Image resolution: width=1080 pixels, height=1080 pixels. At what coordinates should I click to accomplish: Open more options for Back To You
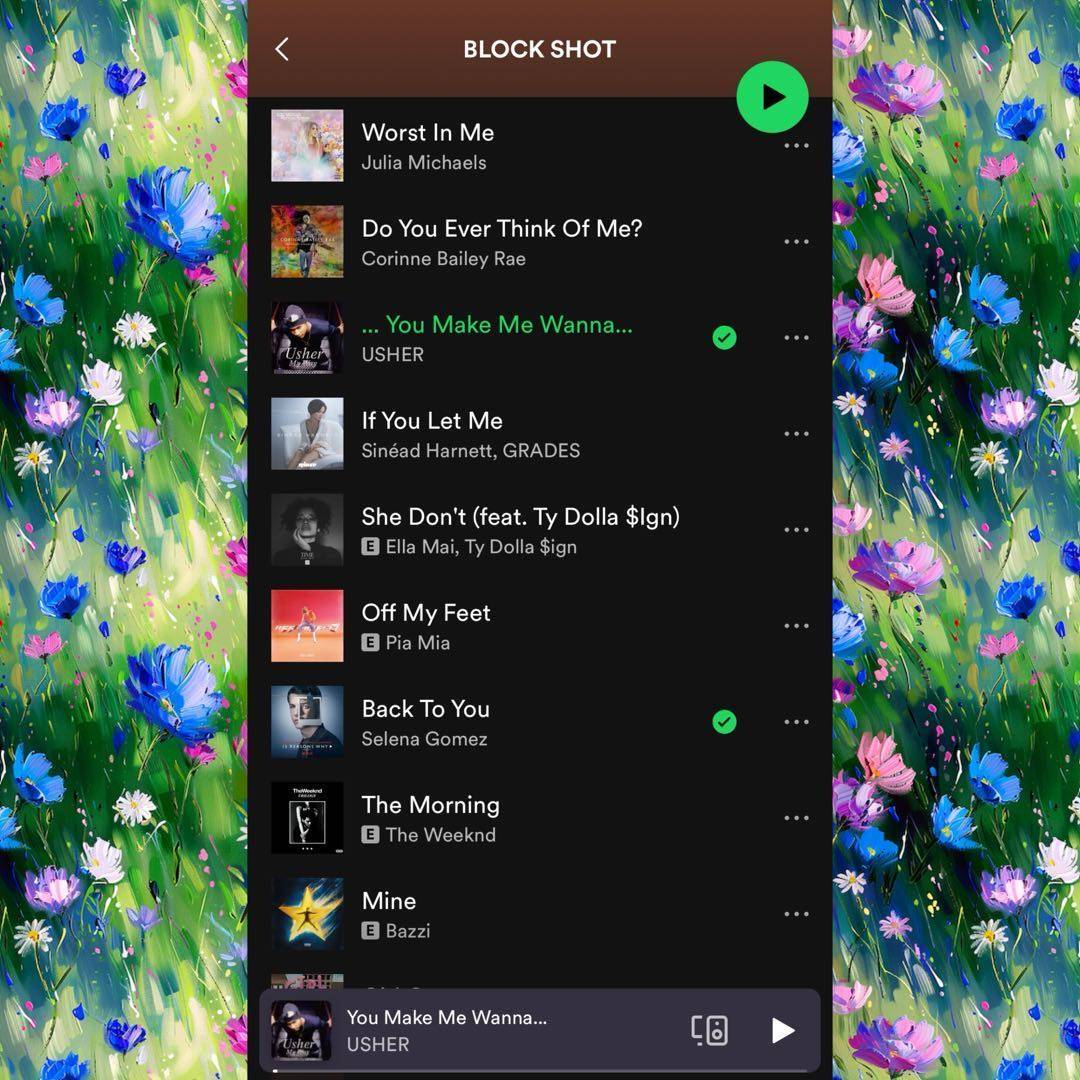point(796,722)
